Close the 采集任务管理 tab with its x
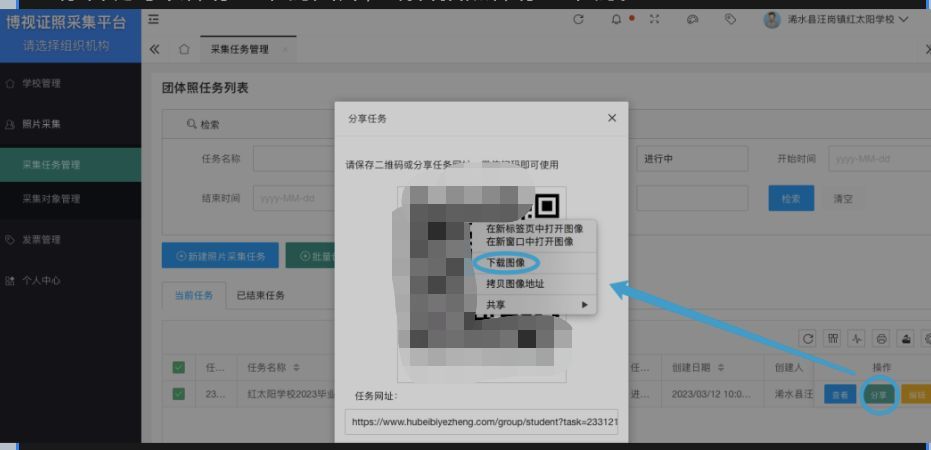The width and height of the screenshot is (931, 450). [x=285, y=49]
